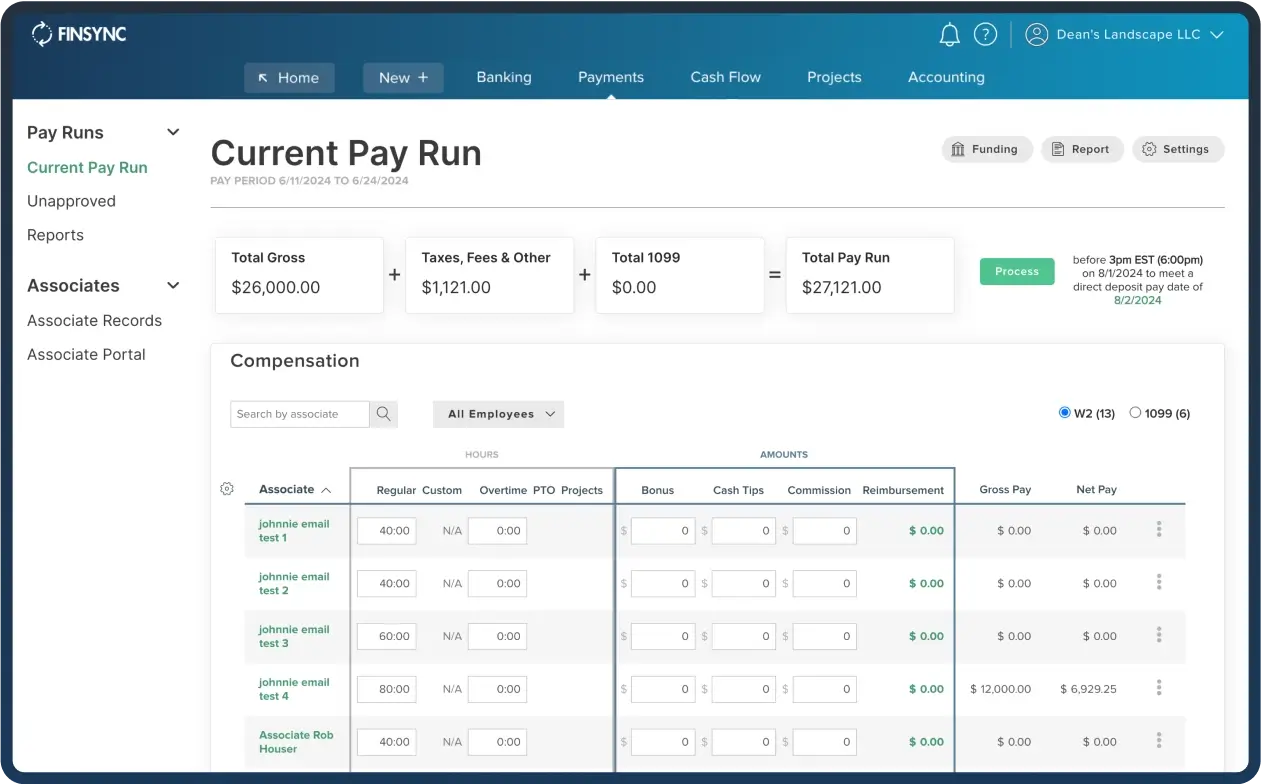Open the Cash Flow menu item

point(725,77)
